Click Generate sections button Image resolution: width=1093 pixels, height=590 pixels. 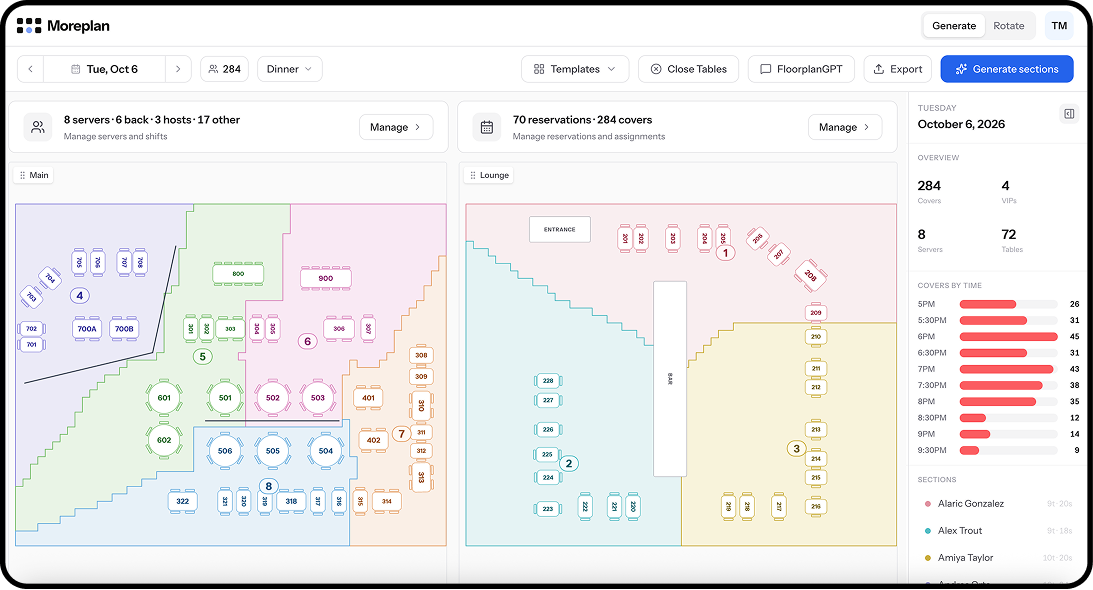(x=1007, y=69)
